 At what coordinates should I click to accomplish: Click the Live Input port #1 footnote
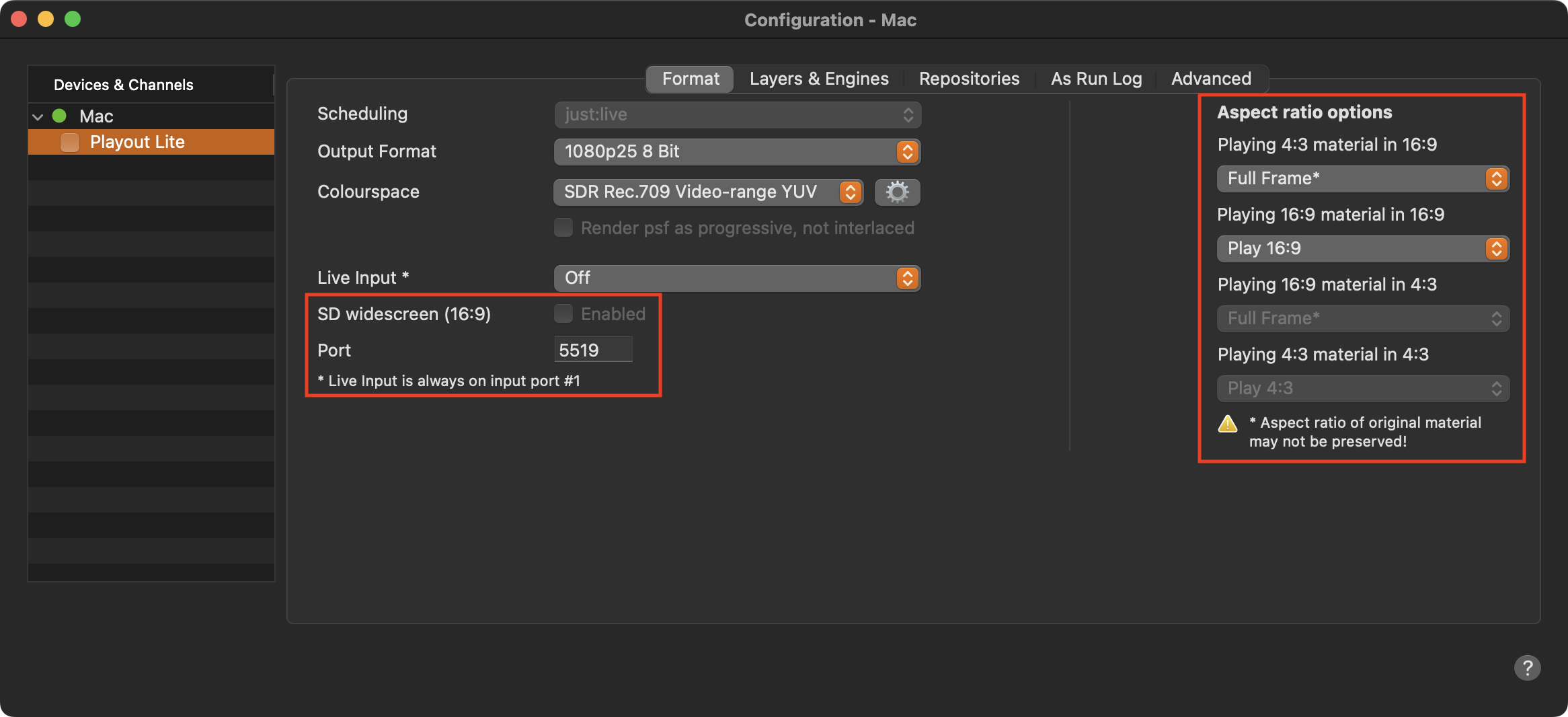tap(449, 381)
